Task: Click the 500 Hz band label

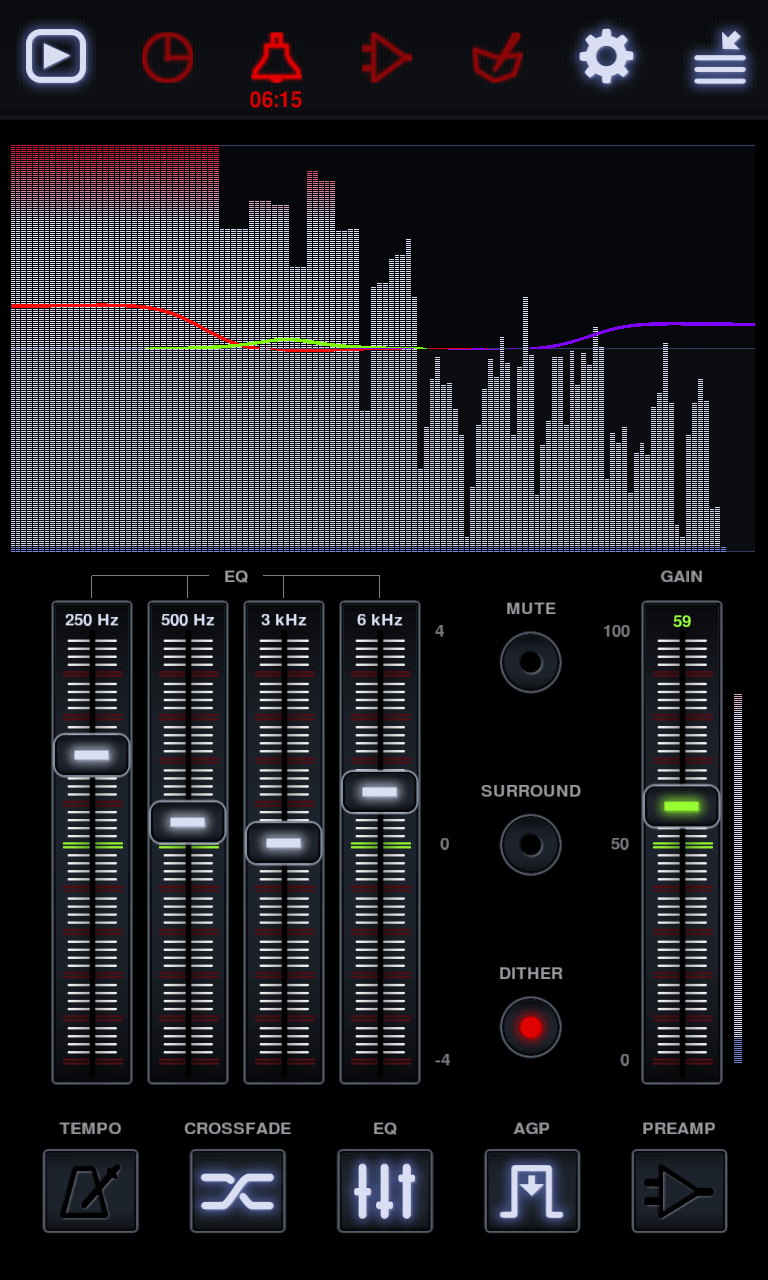Action: point(188,620)
